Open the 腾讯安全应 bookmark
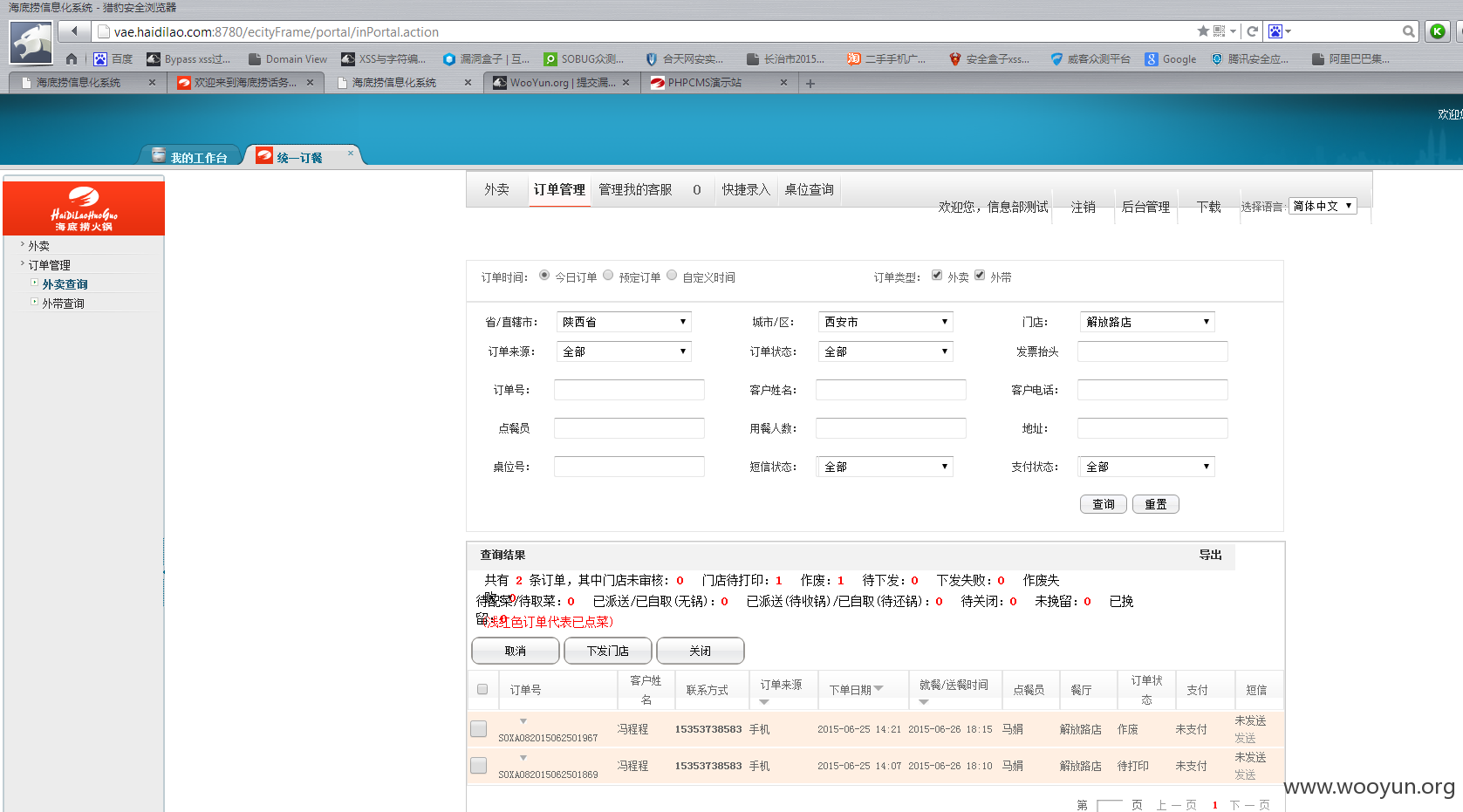The width and height of the screenshot is (1463, 812). (x=1249, y=59)
